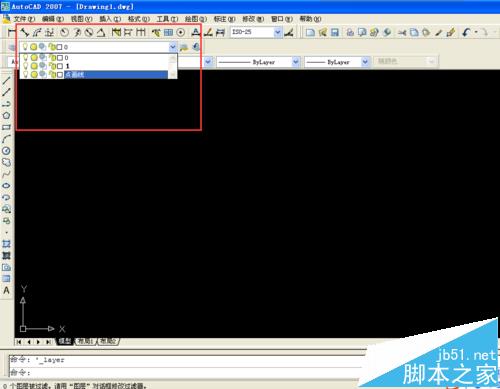Open the 插入 (Insert) menu
This screenshot has width=500, height=389.
coord(110,19)
